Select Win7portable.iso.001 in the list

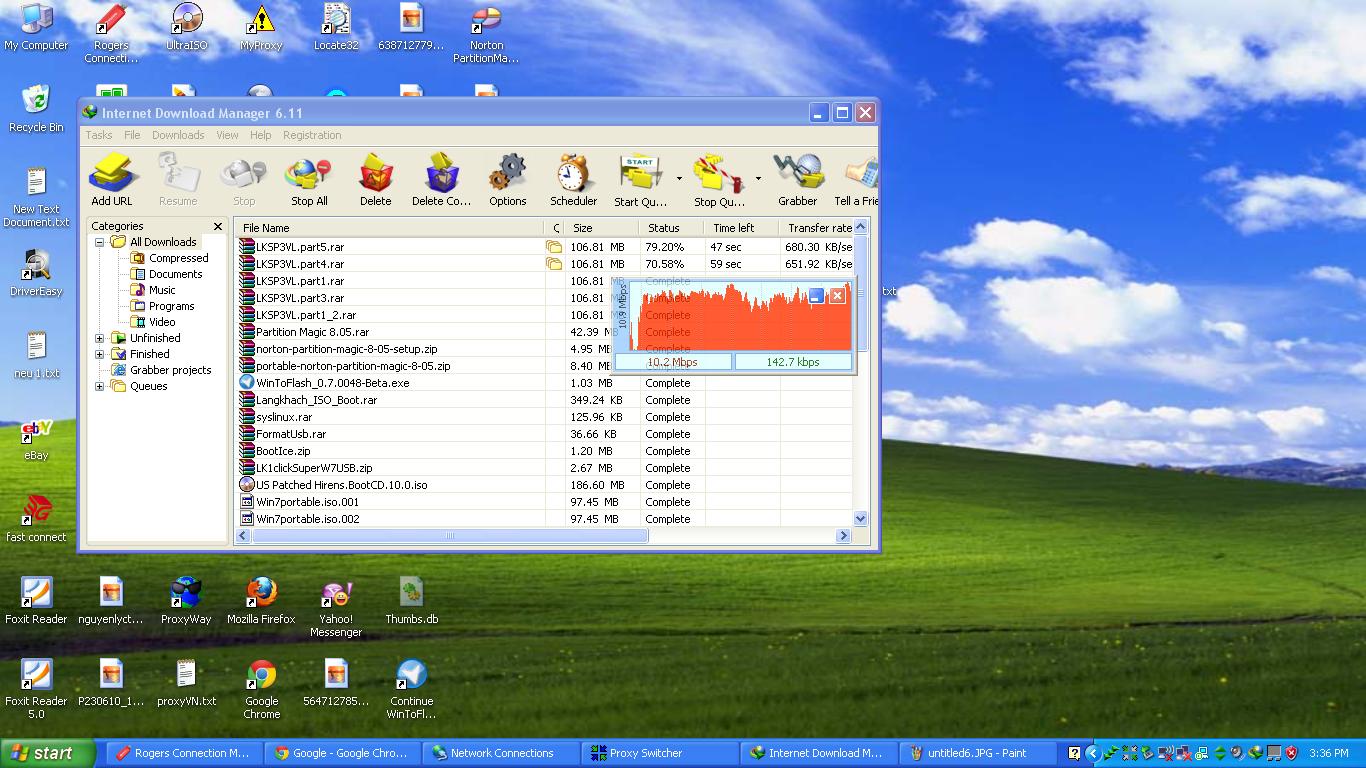pos(546,502)
